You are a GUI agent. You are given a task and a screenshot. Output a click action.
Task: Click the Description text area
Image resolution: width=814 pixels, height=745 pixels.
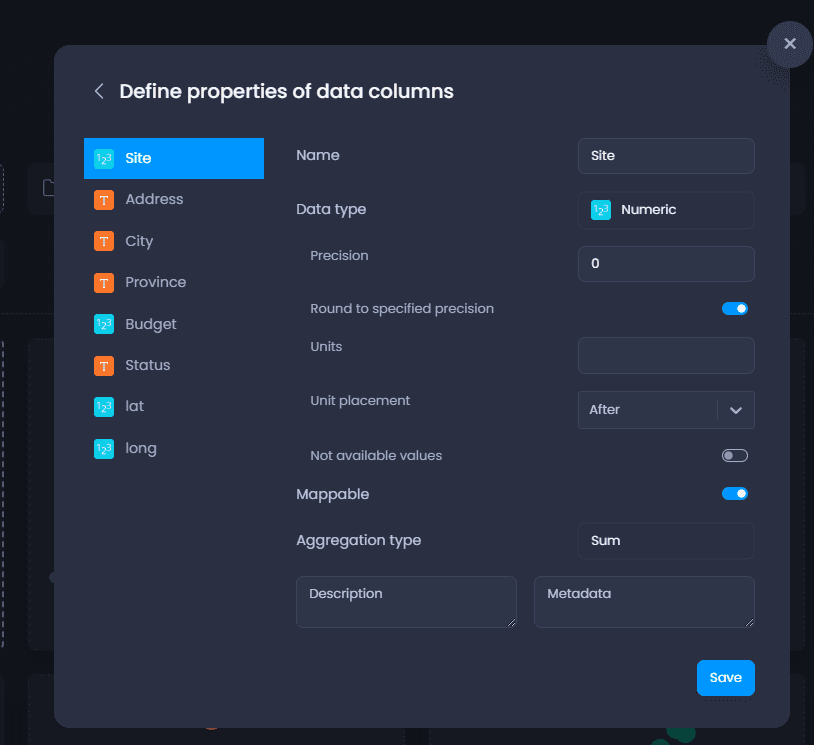click(406, 602)
